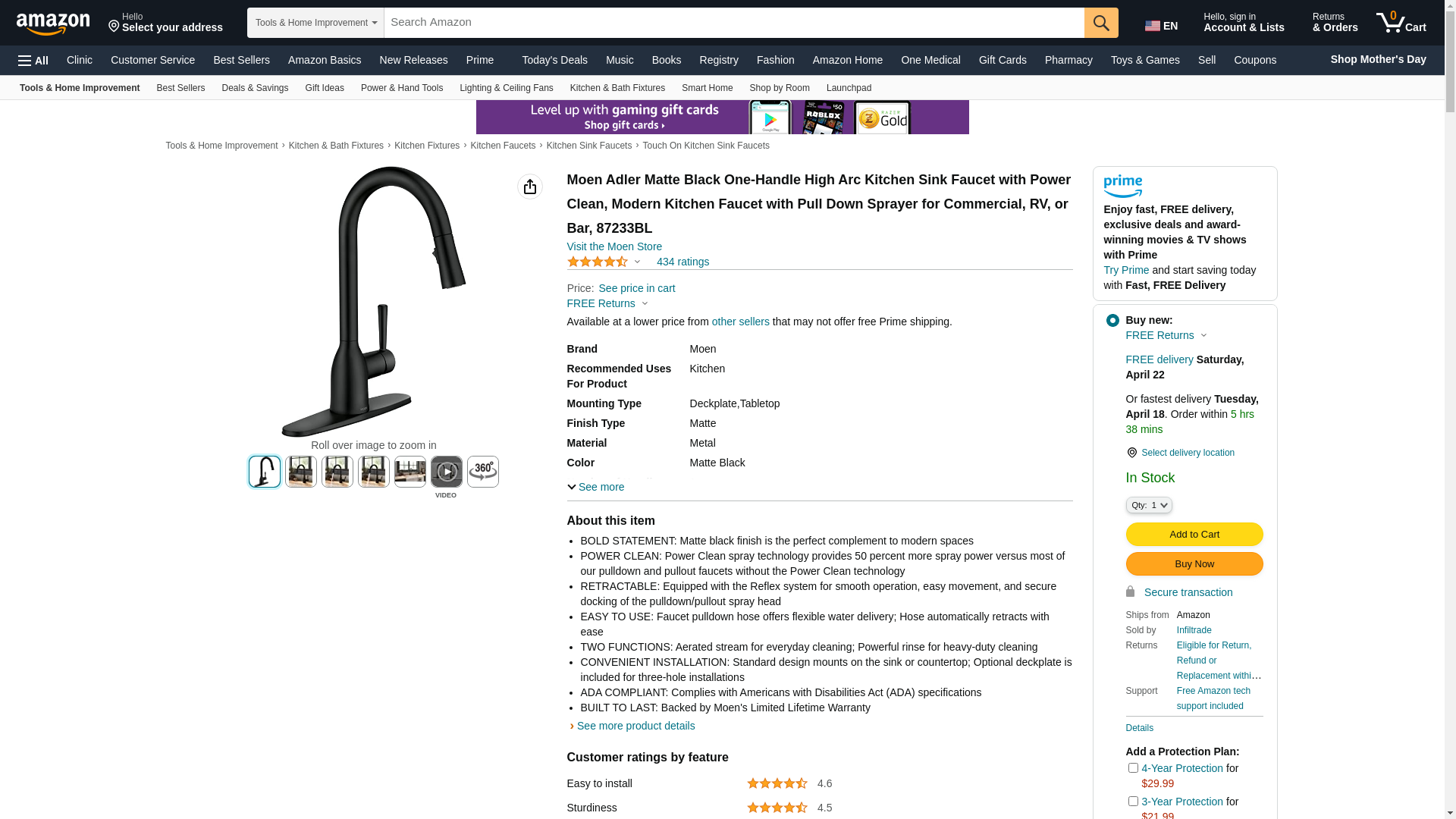Go to the Amazon logo home
1456x819 pixels.
[53, 24]
